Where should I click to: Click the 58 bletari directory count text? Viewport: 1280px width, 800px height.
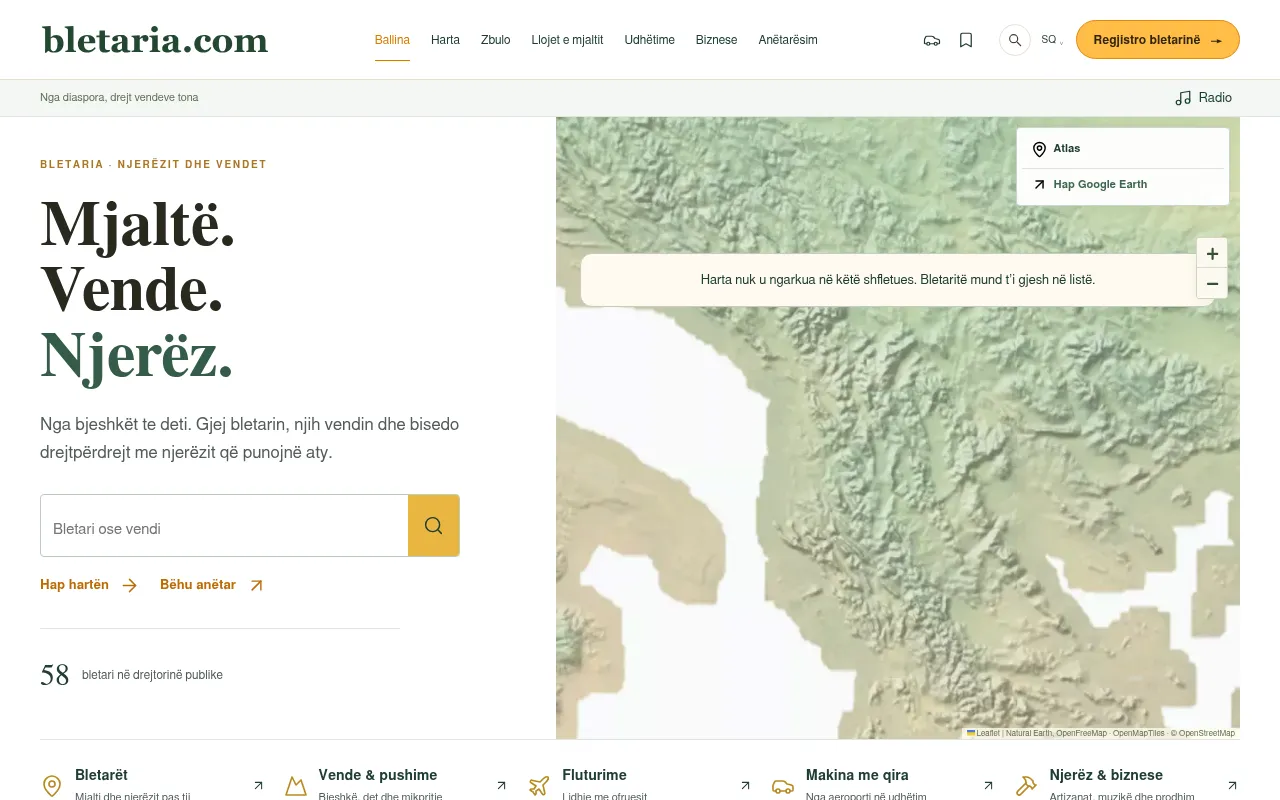pyautogui.click(x=131, y=675)
